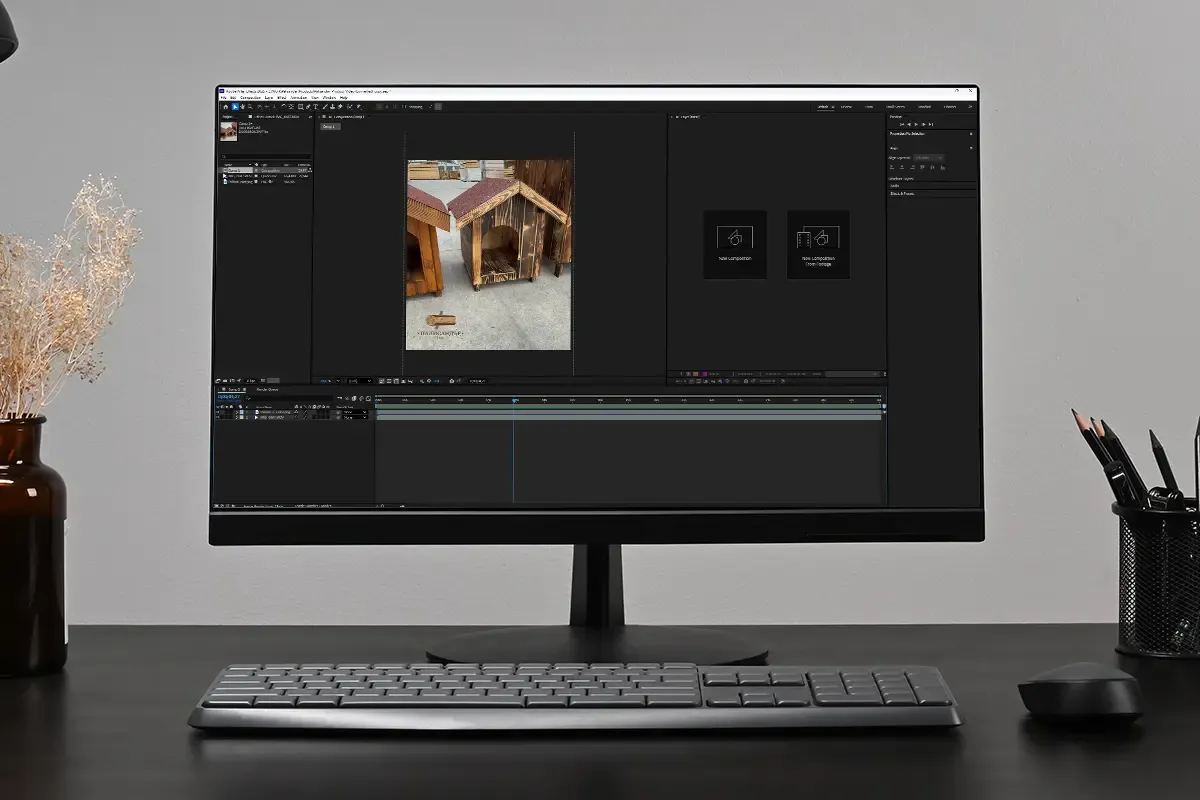Switch to the Standard workspace
Screen dimensions: 1200x800
click(924, 106)
